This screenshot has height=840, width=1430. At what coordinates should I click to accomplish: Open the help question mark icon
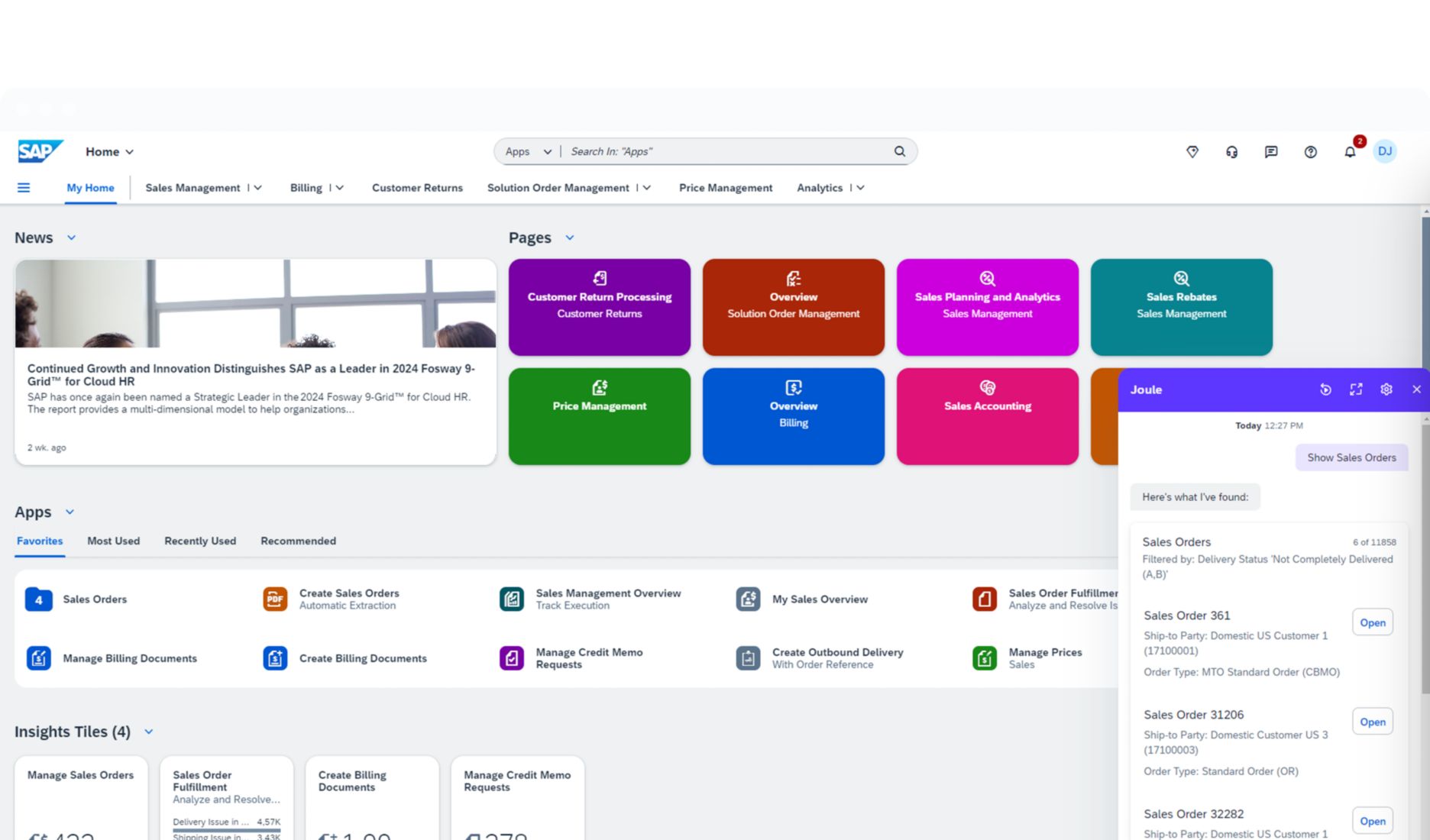[x=1310, y=152]
